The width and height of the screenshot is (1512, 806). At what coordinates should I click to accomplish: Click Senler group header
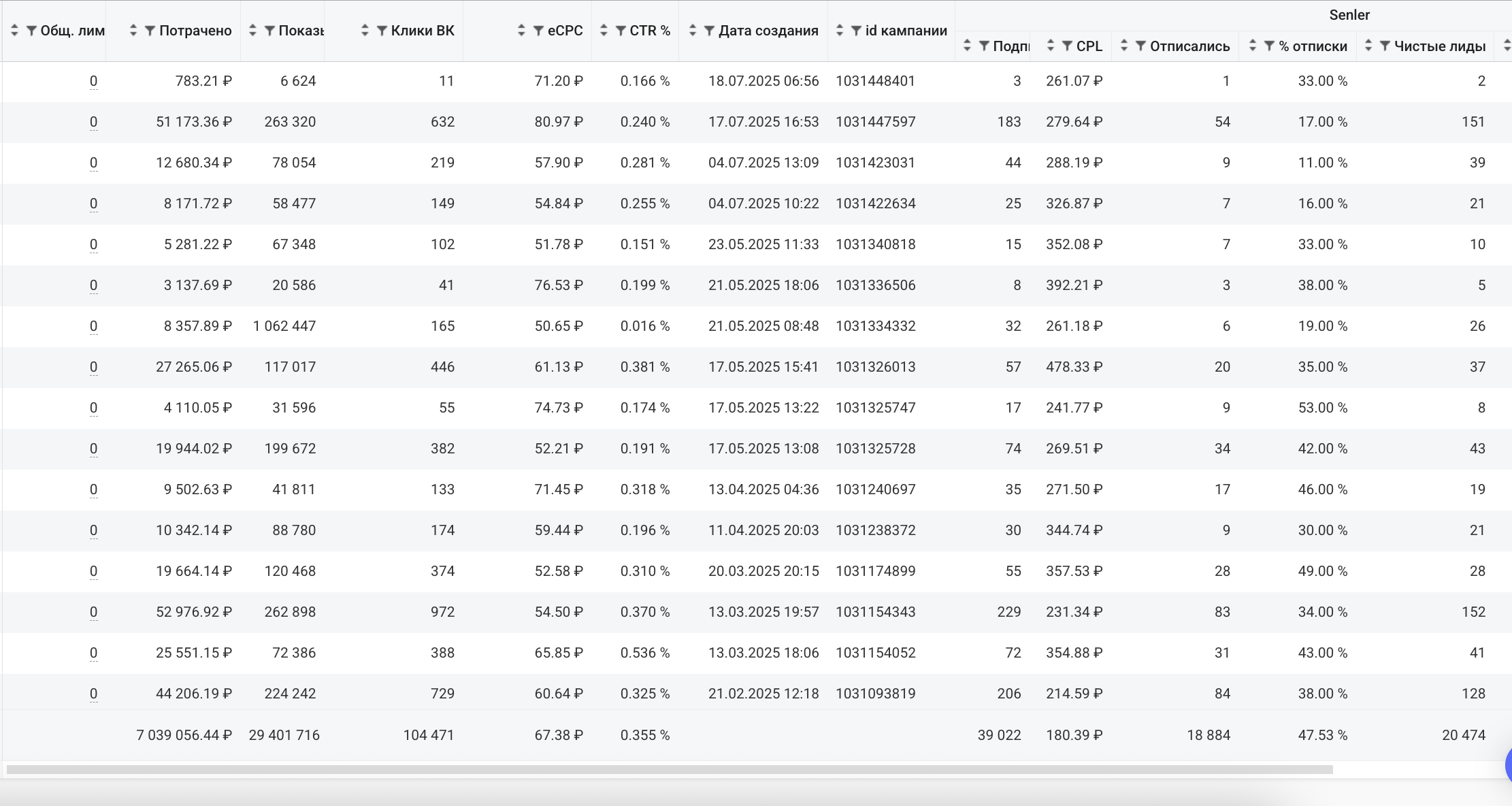[x=1349, y=15]
